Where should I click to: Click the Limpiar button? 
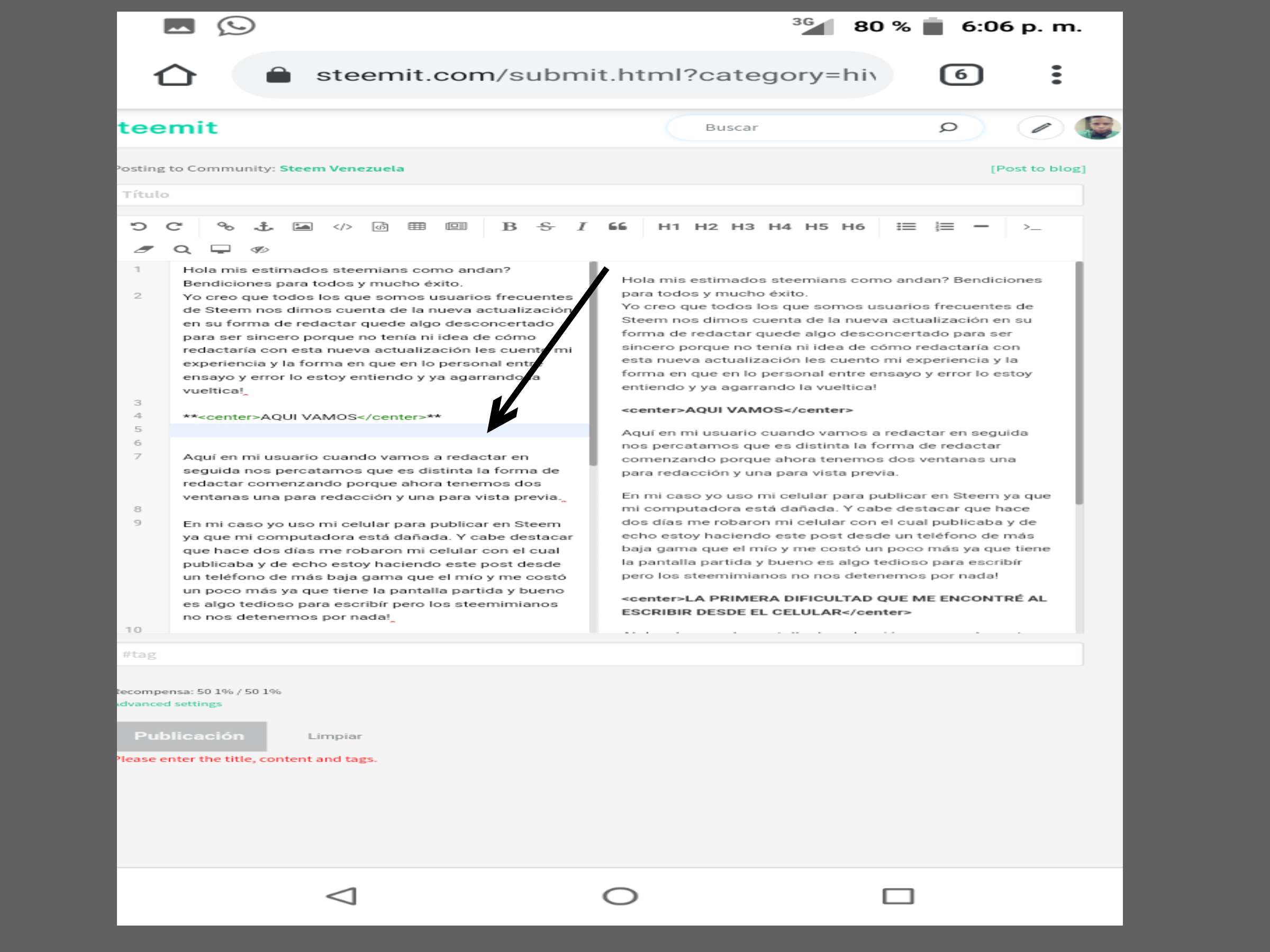335,736
